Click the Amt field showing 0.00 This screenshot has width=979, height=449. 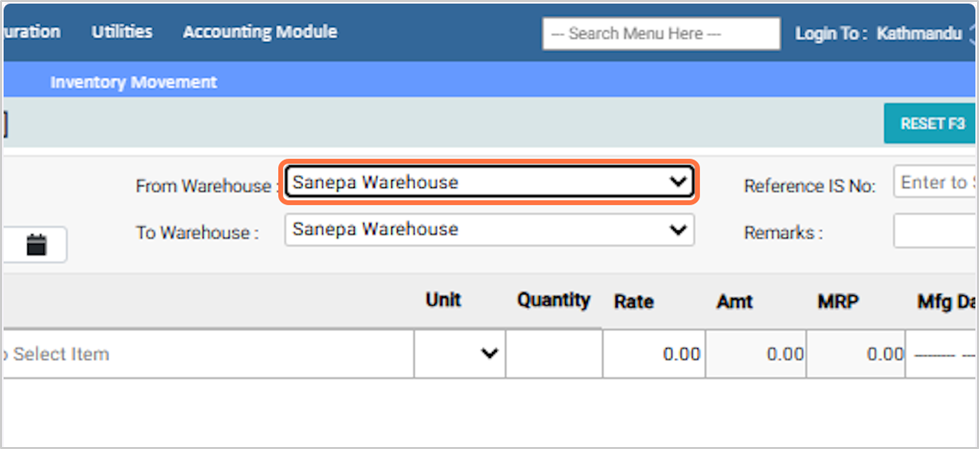click(x=756, y=354)
